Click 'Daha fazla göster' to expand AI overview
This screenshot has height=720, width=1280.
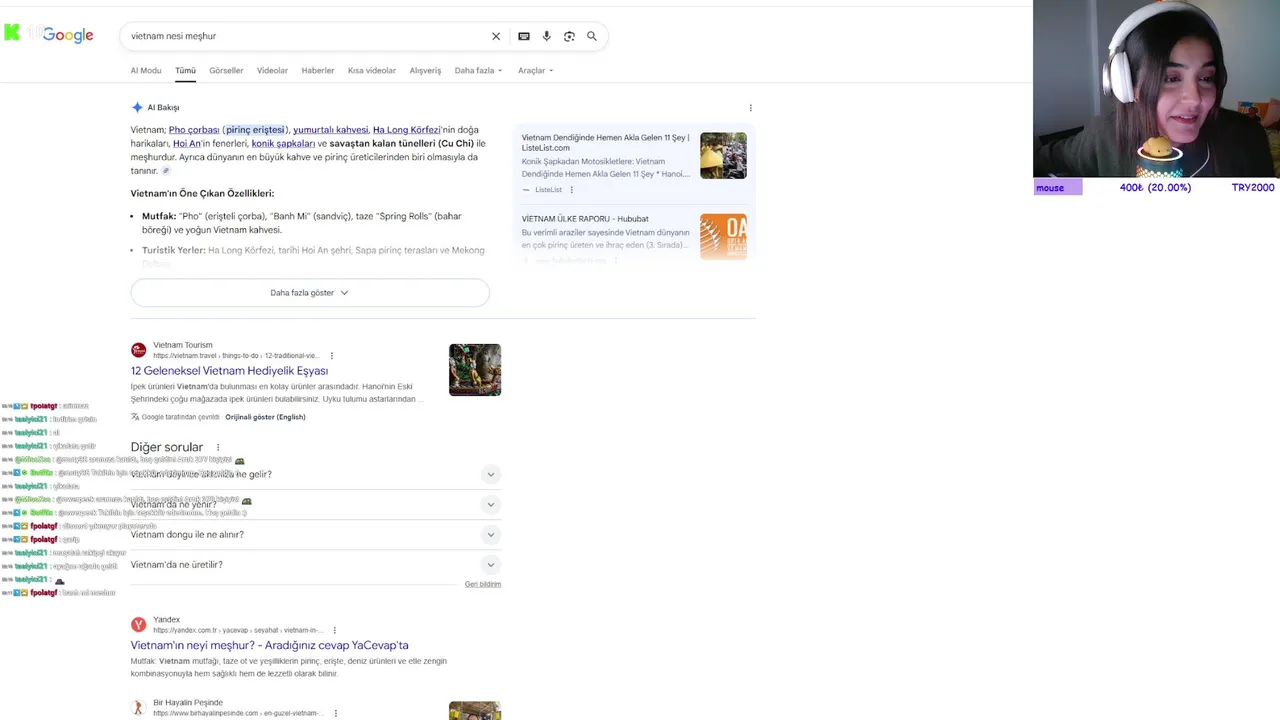(310, 293)
